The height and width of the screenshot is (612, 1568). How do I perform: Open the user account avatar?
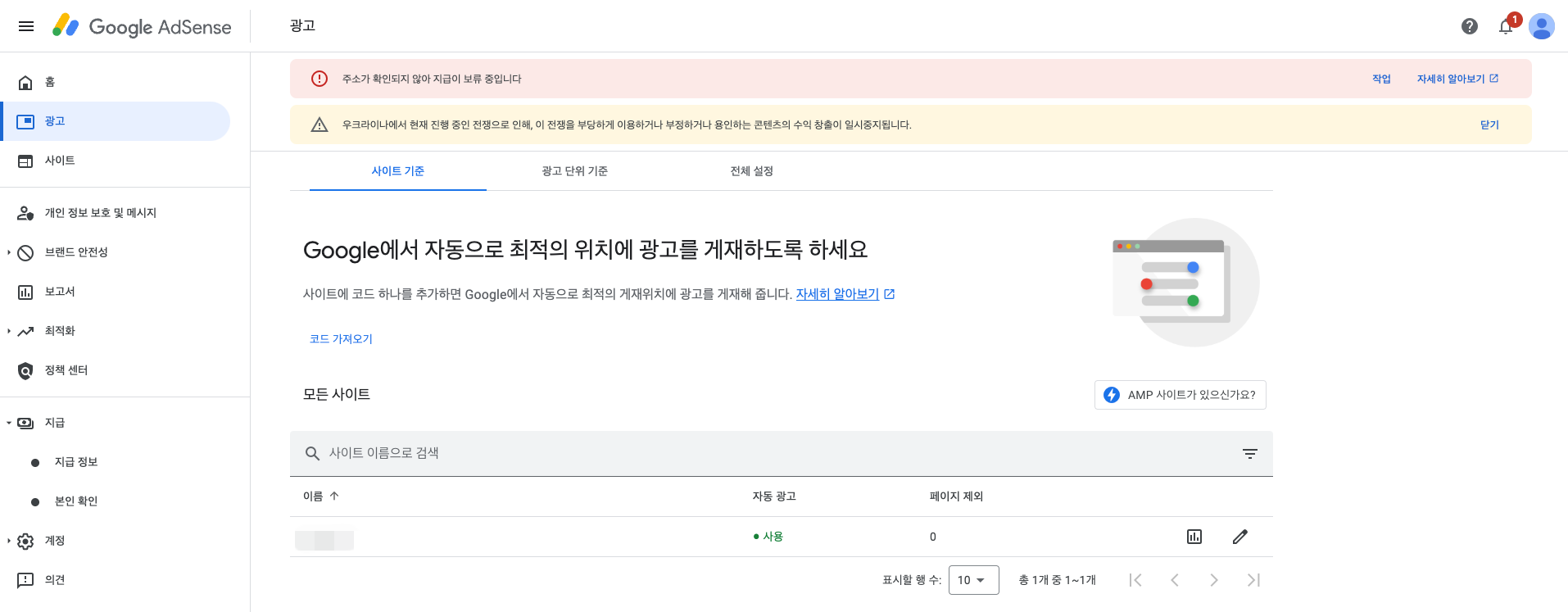[x=1542, y=26]
